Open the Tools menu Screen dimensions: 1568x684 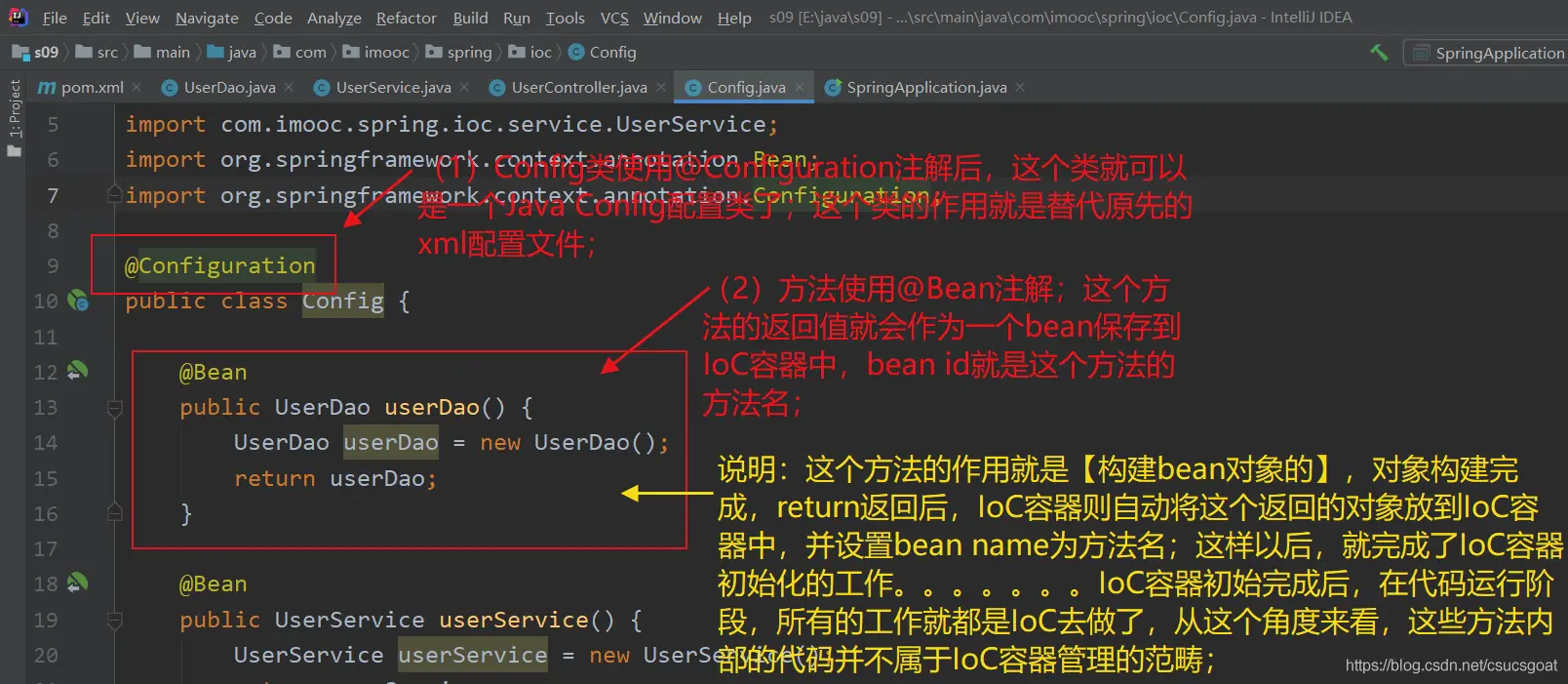(565, 18)
